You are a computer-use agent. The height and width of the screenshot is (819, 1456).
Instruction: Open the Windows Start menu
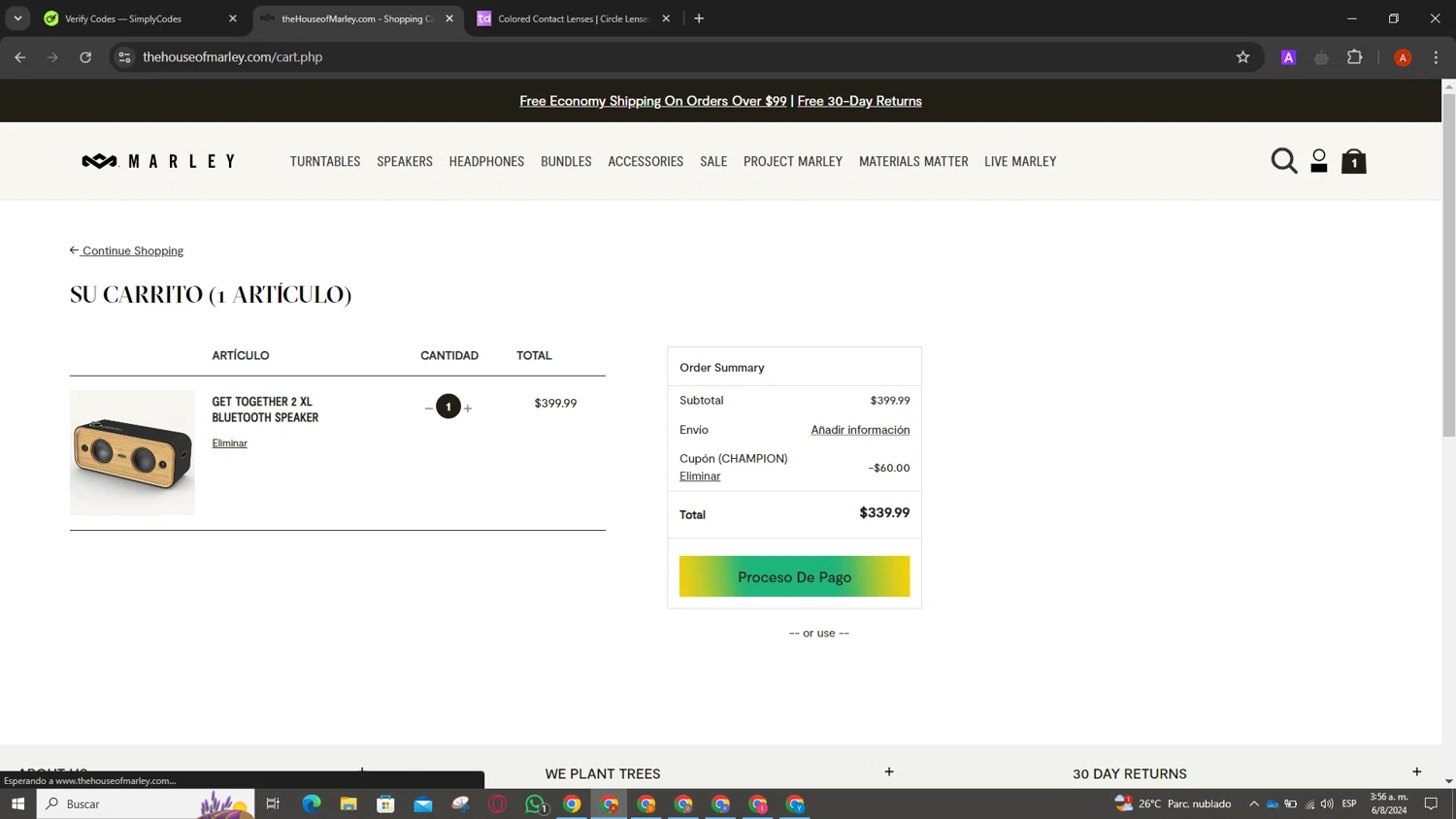(17, 803)
